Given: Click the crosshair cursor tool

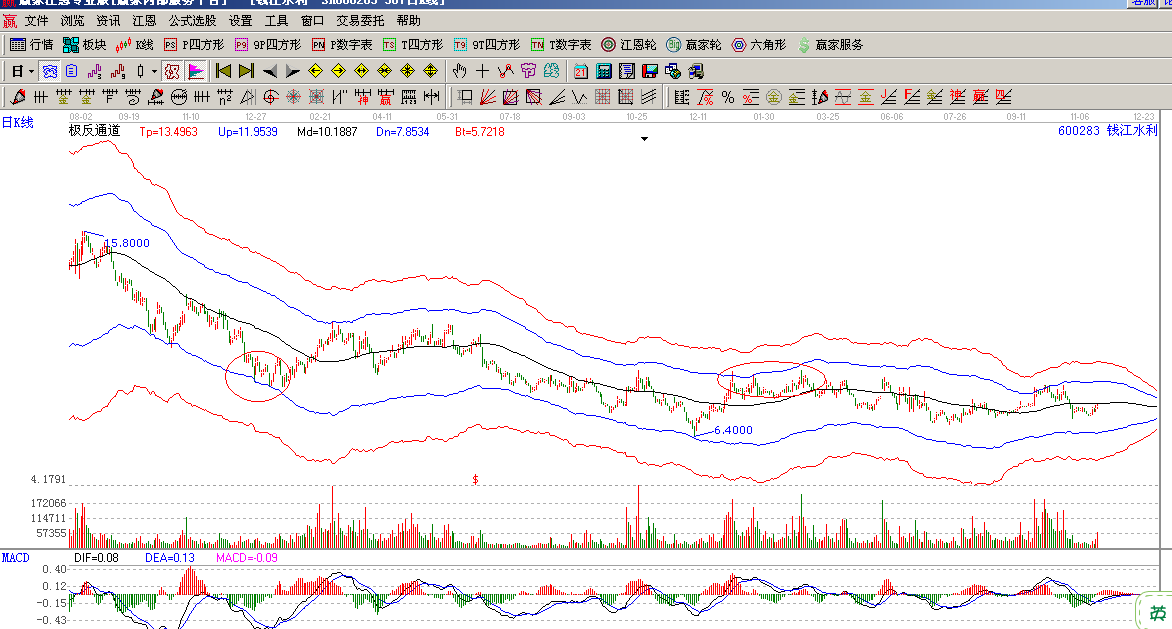Looking at the screenshot, I should pos(482,71).
